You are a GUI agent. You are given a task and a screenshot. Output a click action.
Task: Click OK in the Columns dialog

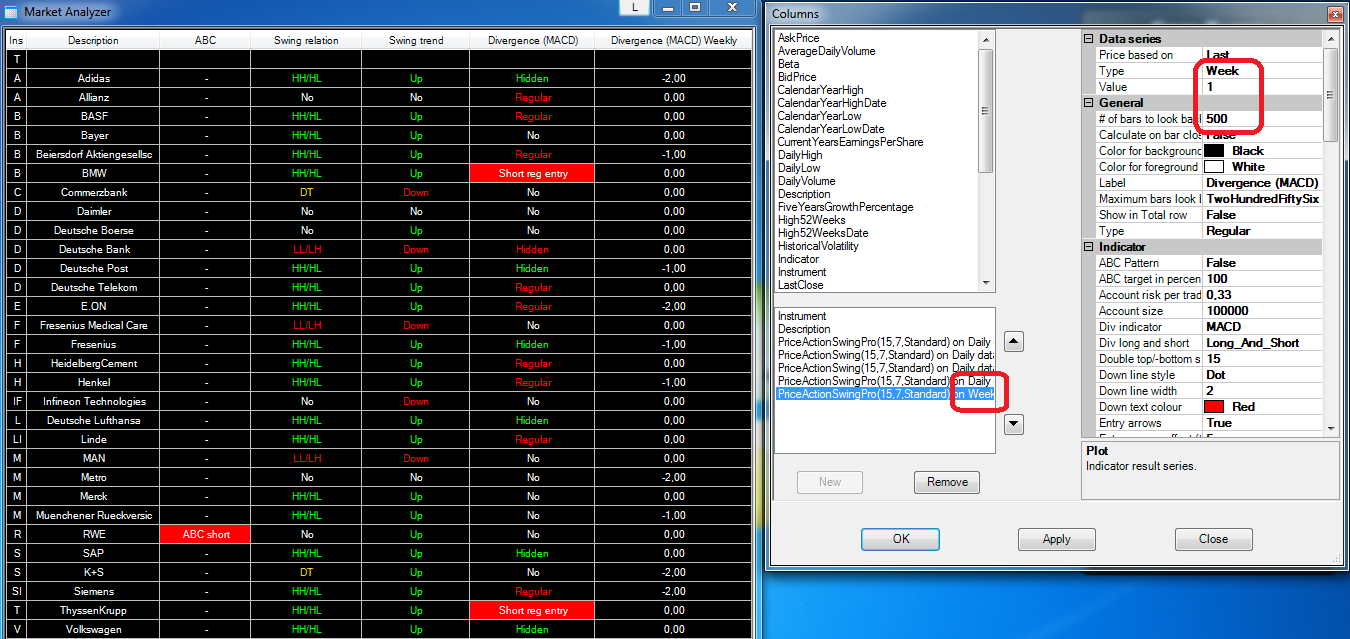(901, 539)
